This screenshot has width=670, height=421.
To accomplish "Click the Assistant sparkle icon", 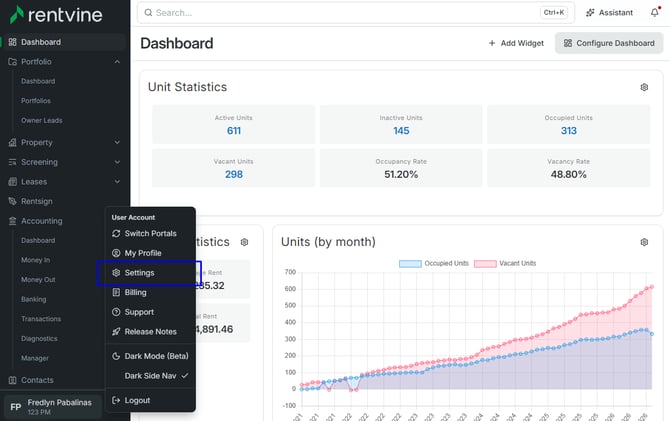I will click(590, 13).
